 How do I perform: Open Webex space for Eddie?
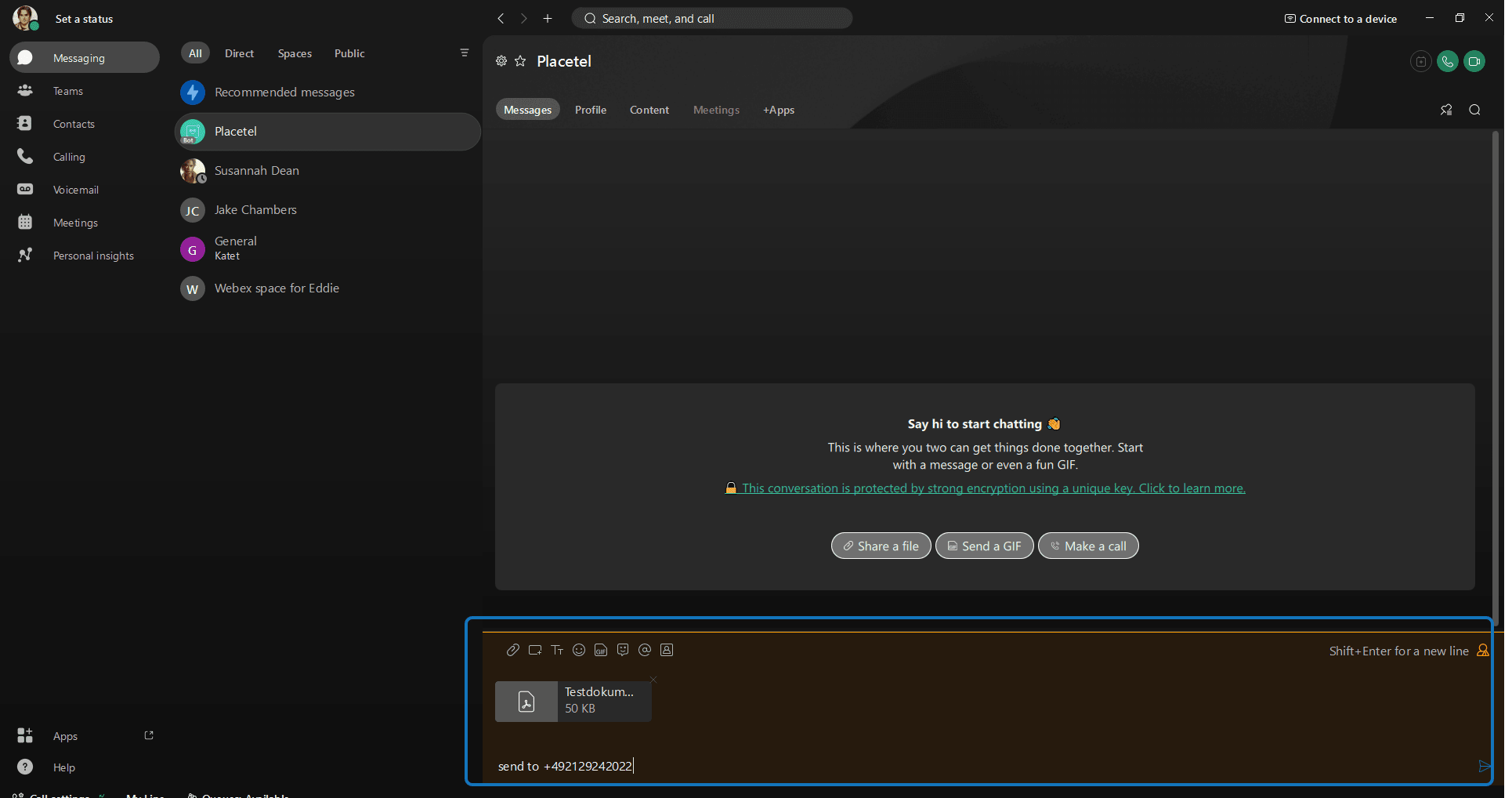[327, 288]
